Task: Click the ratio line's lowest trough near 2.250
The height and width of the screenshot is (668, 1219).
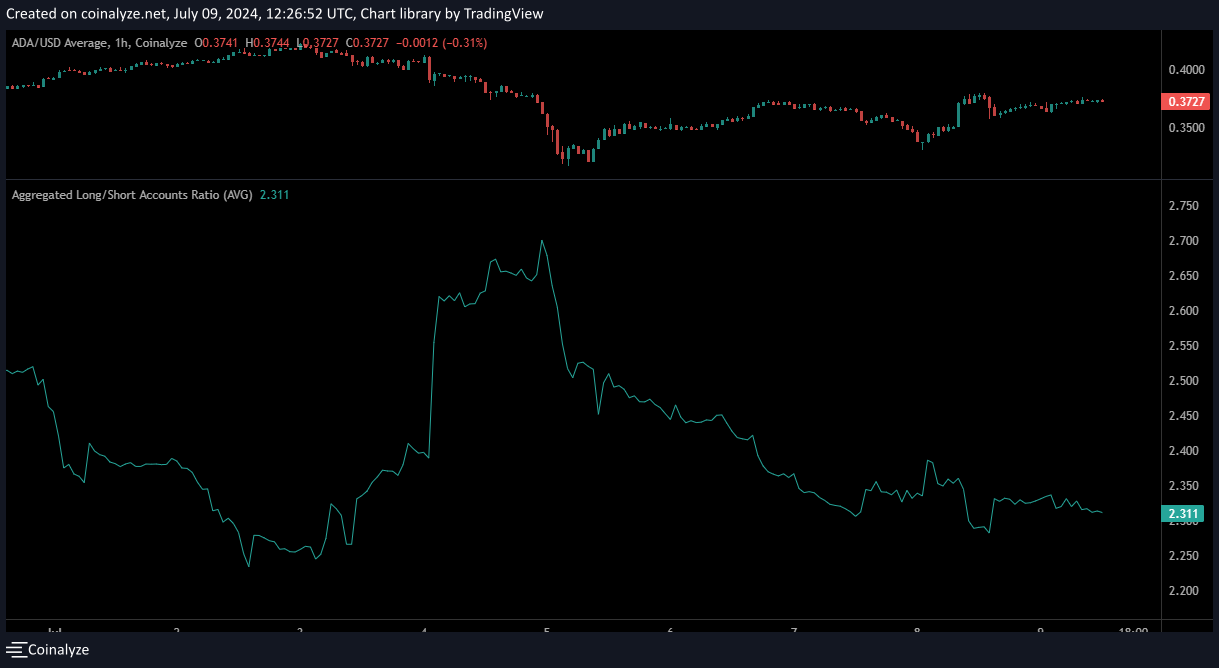Action: click(x=248, y=566)
